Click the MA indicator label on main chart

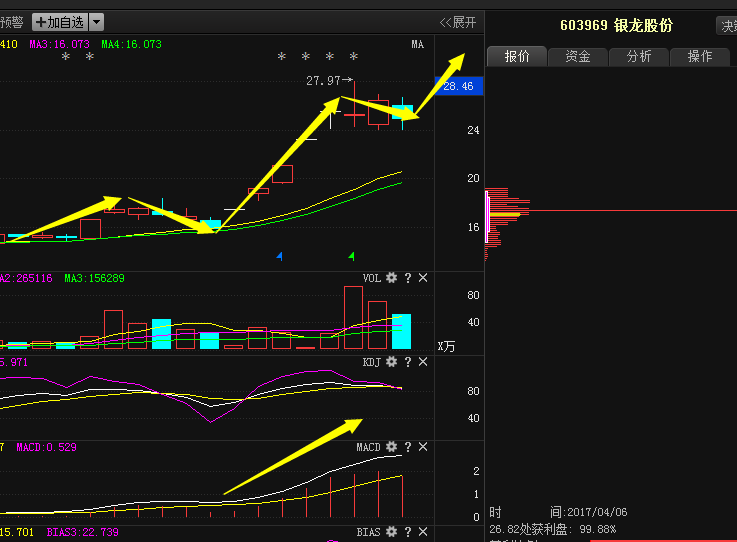pyautogui.click(x=417, y=44)
